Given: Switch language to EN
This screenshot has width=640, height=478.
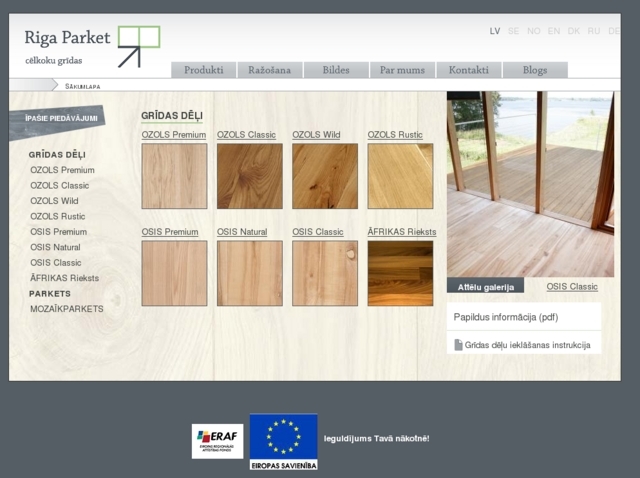Looking at the screenshot, I should tap(554, 31).
